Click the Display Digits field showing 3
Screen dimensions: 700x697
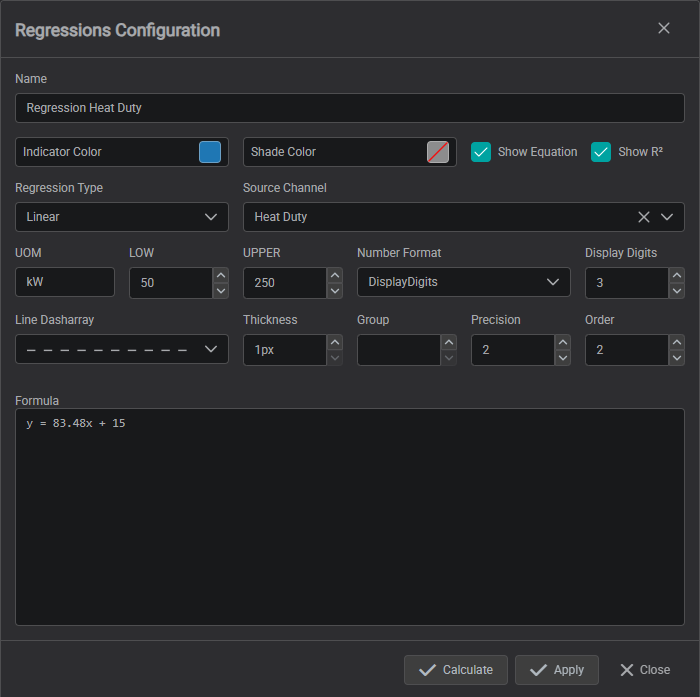pyautogui.click(x=627, y=283)
